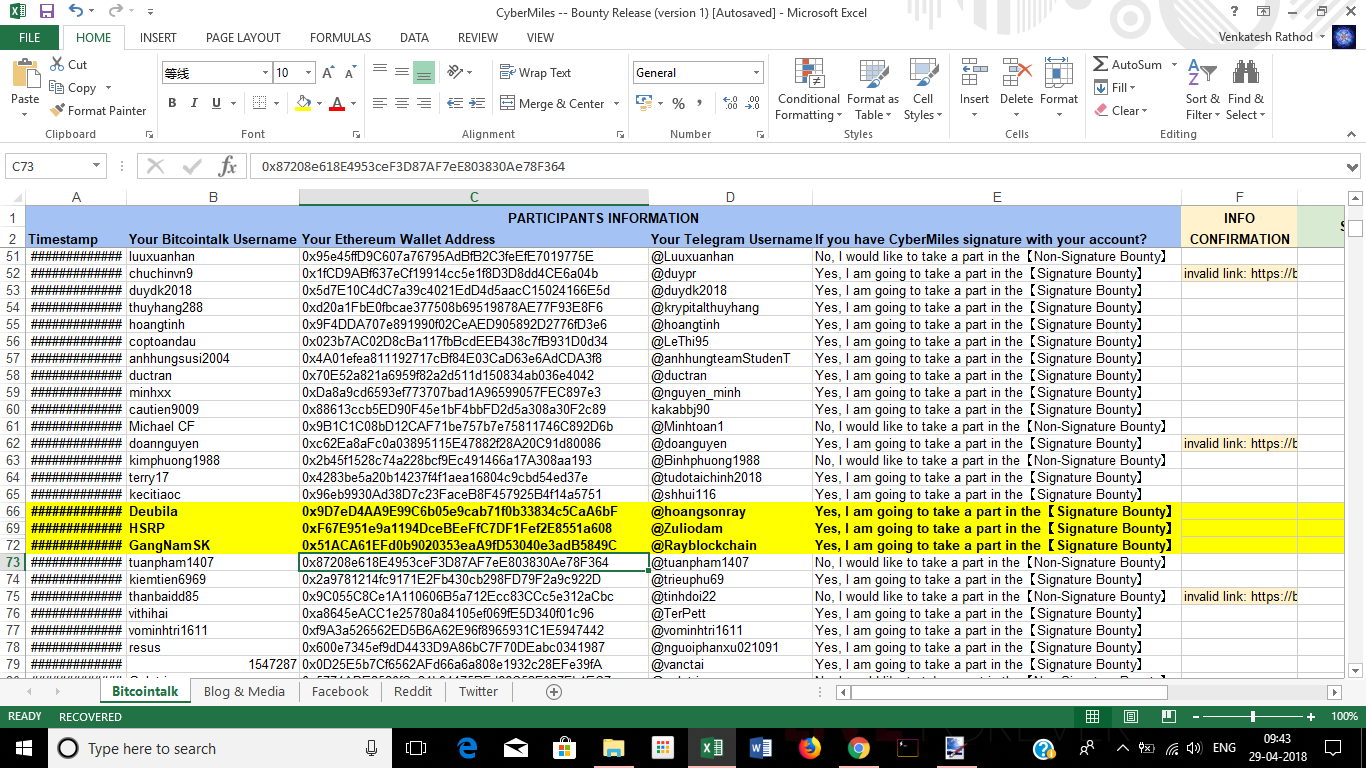Open the Clear dropdown in Editing group
This screenshot has width=1366, height=768.
pos(1122,111)
